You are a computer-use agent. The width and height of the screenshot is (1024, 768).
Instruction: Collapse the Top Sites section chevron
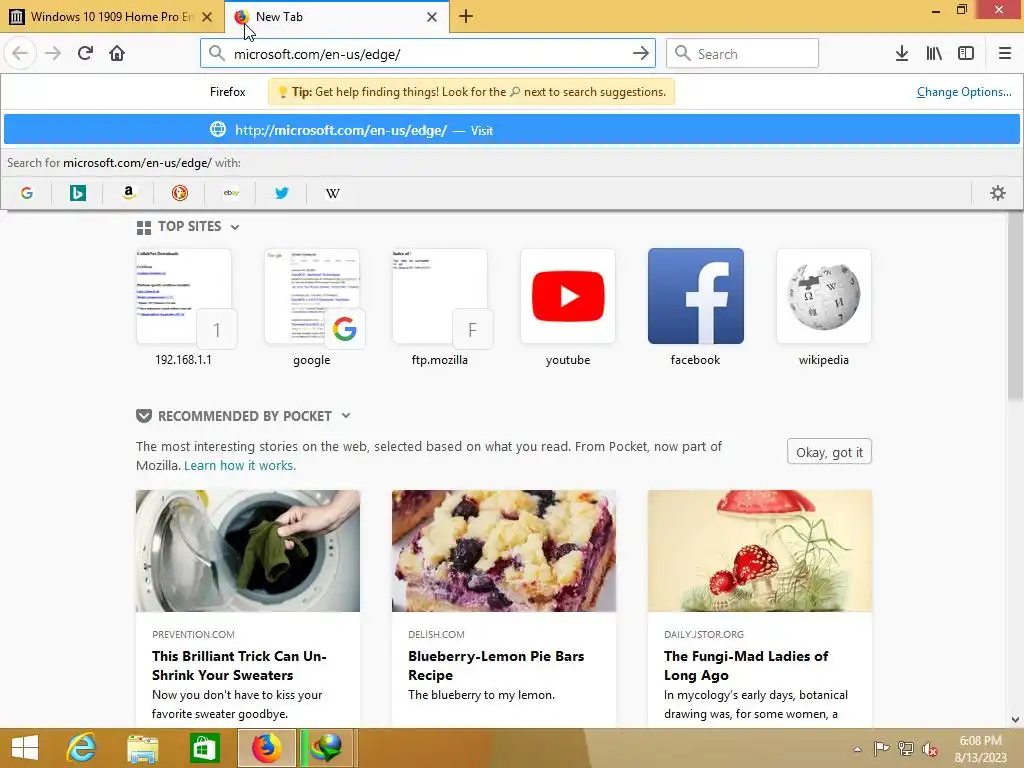(x=235, y=227)
